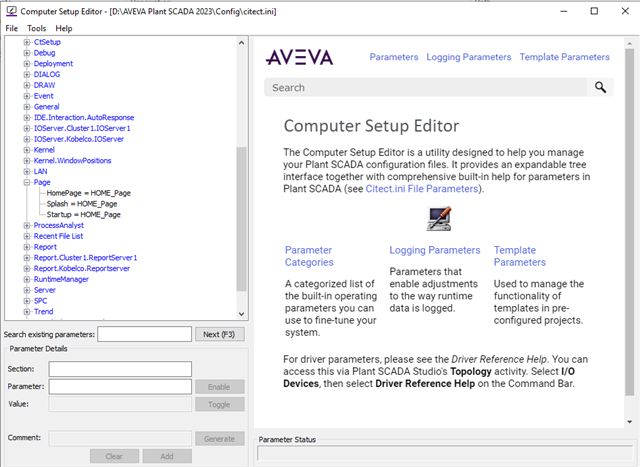Click the Add button
Viewport: 640px width, 467px height.
[167, 456]
